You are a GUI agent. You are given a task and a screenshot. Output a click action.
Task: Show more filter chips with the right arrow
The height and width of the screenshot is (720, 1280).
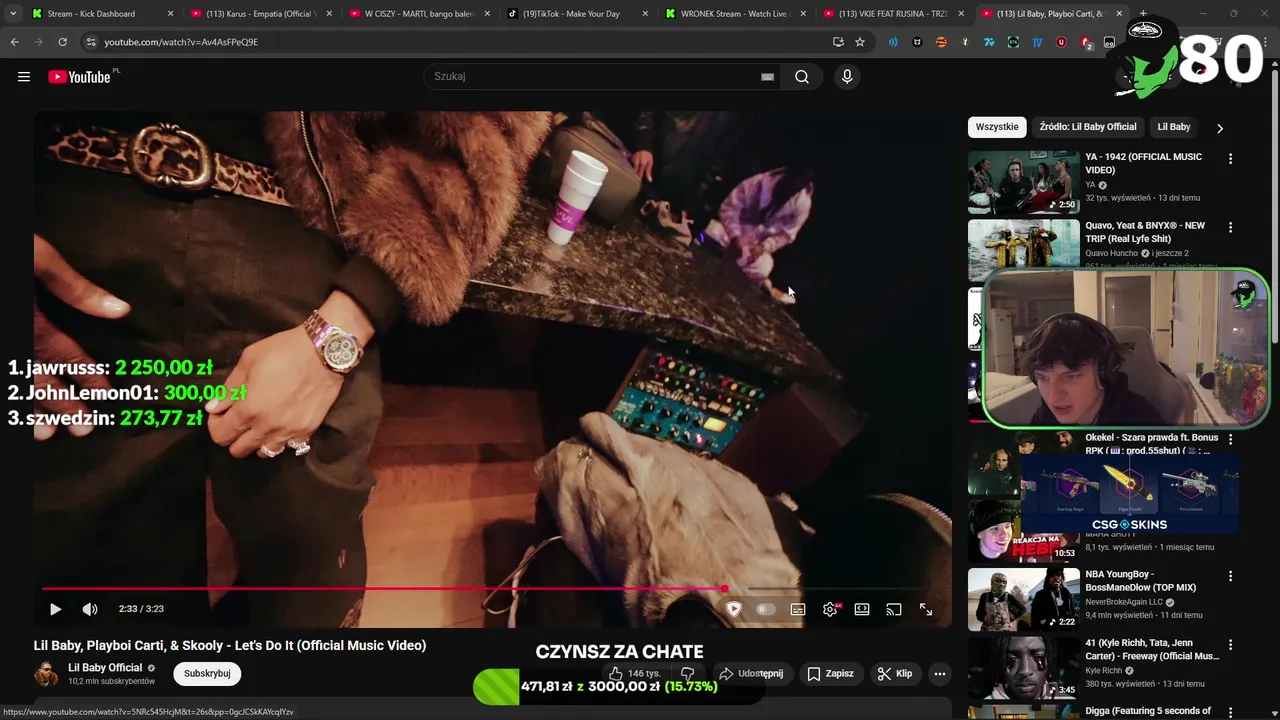(1219, 128)
